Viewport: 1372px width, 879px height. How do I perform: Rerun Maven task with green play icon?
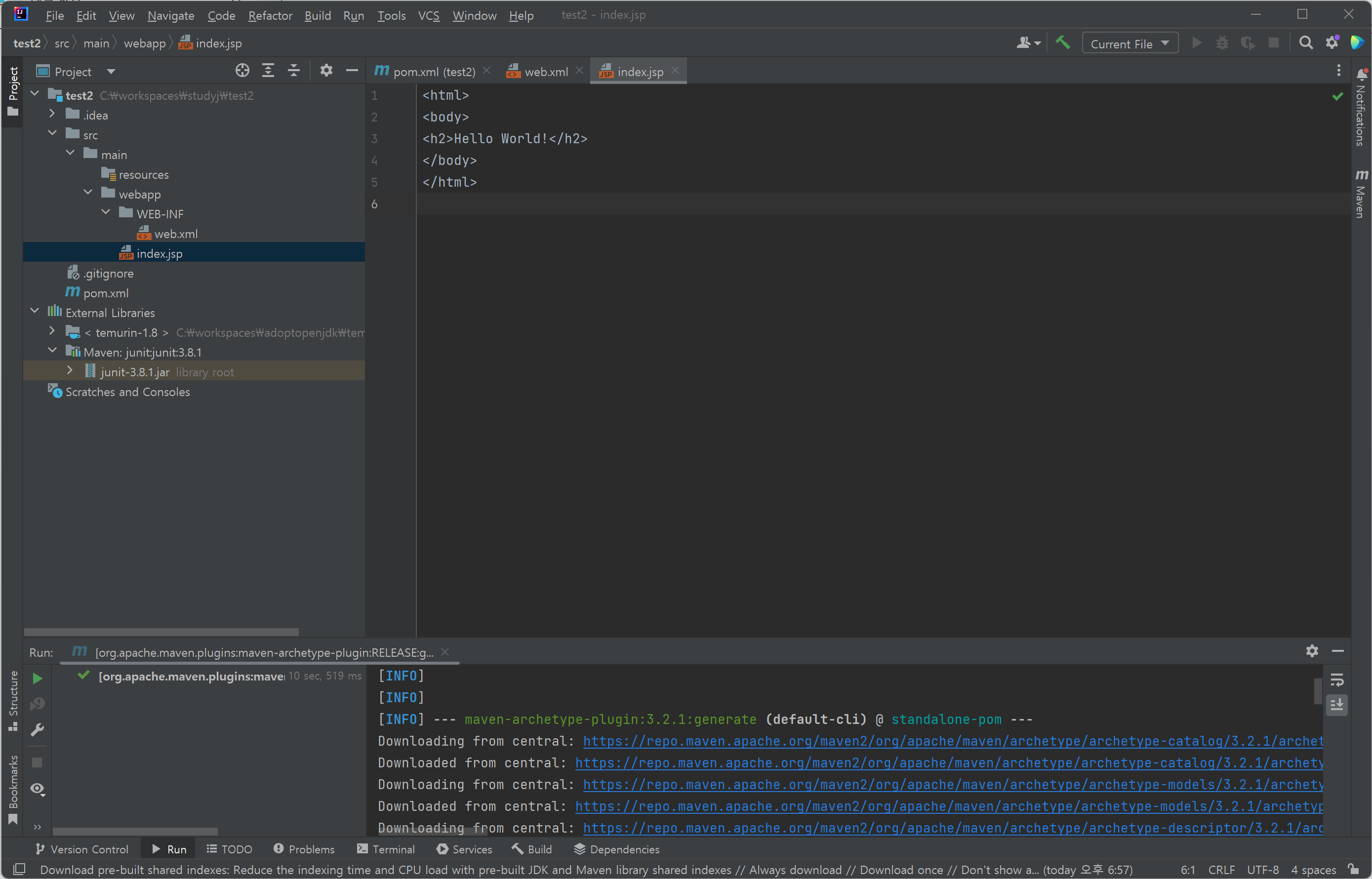click(x=38, y=679)
